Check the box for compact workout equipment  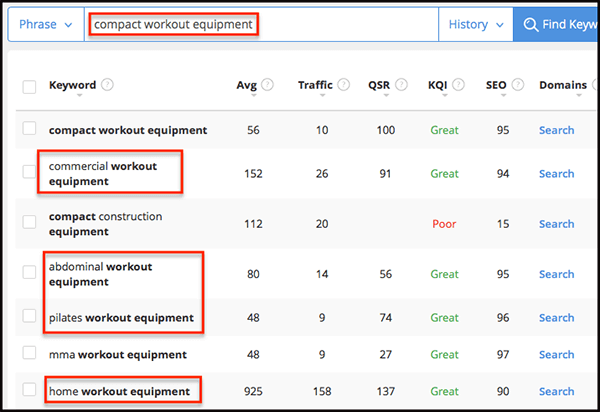pos(29,129)
